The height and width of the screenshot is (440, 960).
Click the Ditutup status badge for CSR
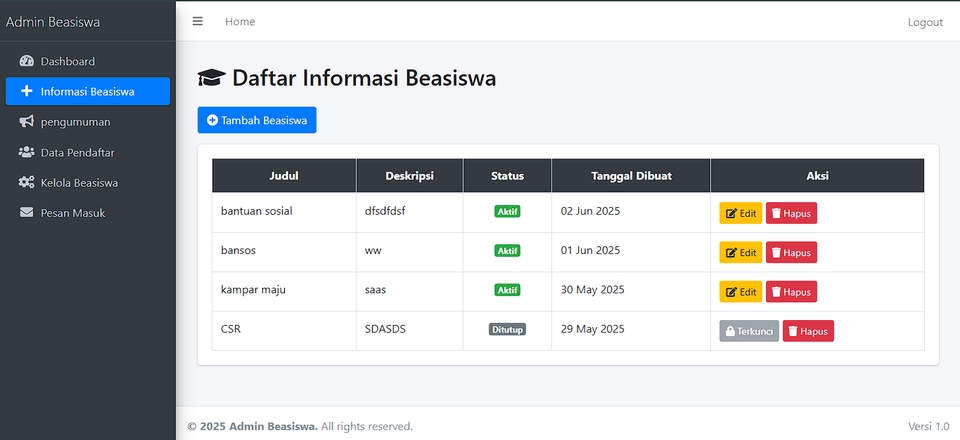[x=507, y=329]
